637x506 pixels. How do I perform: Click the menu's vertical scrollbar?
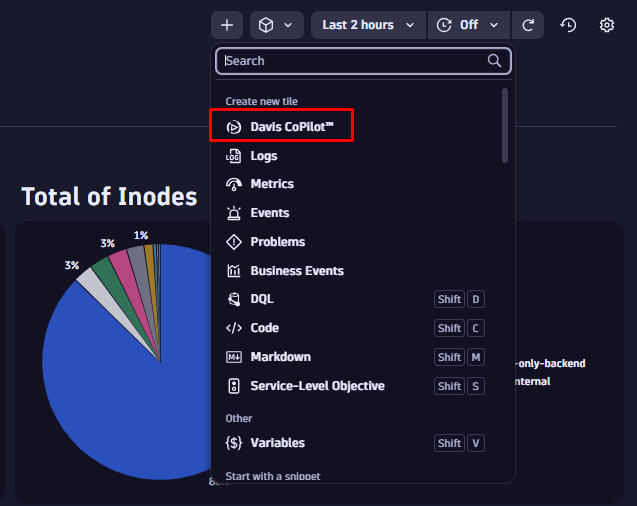pos(505,125)
